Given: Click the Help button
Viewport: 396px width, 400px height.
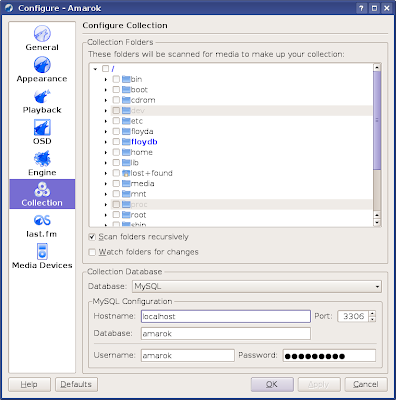Looking at the screenshot, I should (29, 385).
